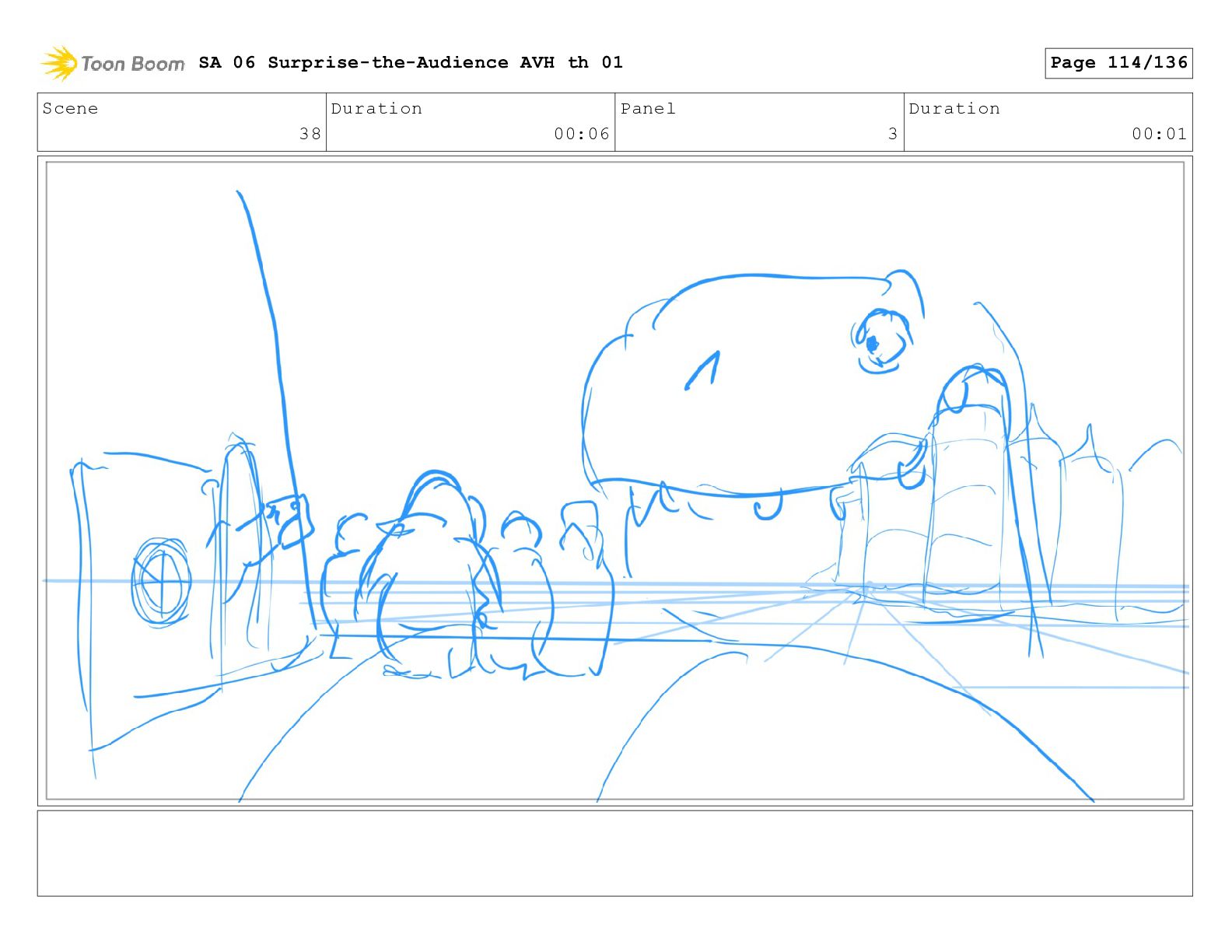Image resolution: width=1232 pixels, height=952 pixels.
Task: Select the panel number '3'
Action: tap(893, 134)
